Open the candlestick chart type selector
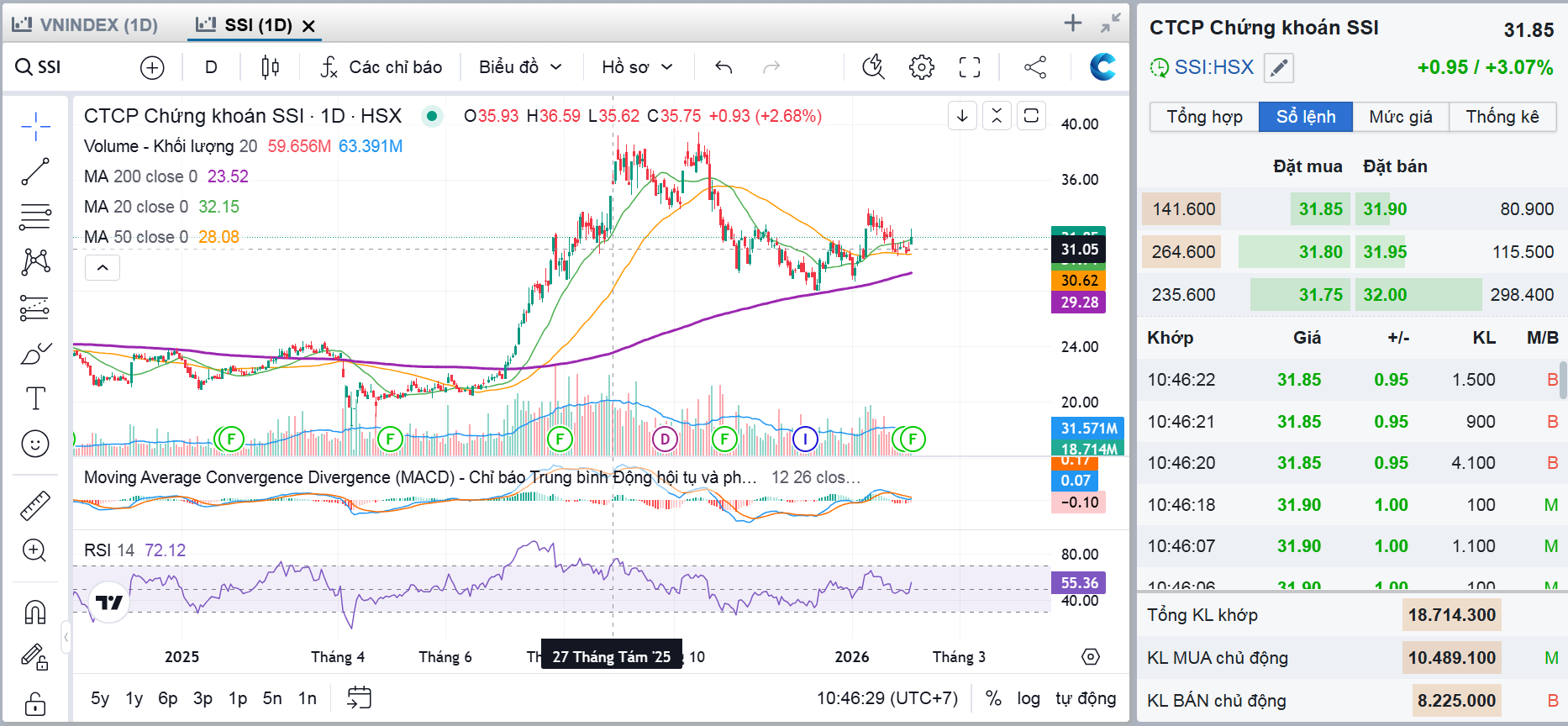 point(270,67)
